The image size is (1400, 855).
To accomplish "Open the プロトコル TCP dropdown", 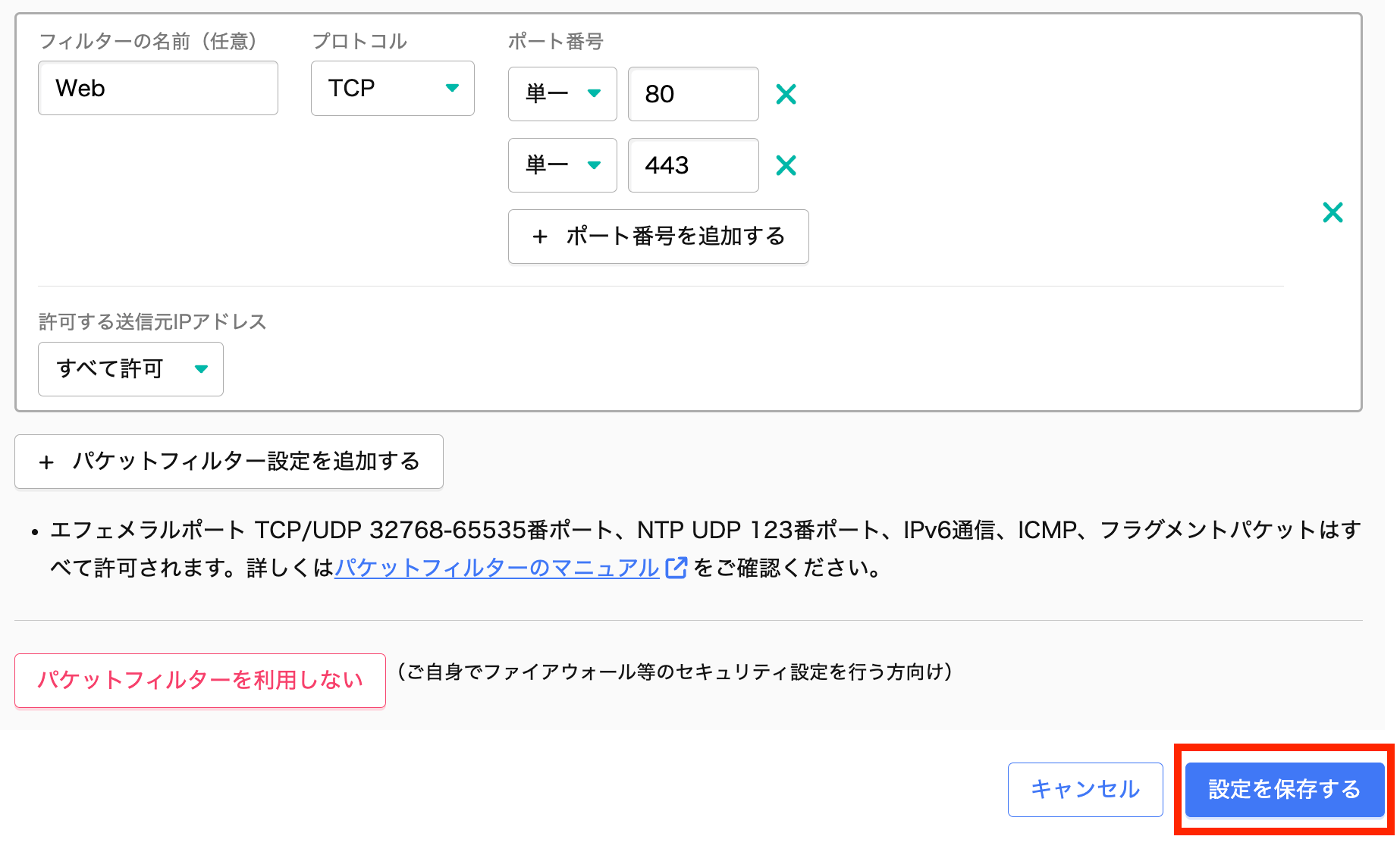I will [392, 88].
